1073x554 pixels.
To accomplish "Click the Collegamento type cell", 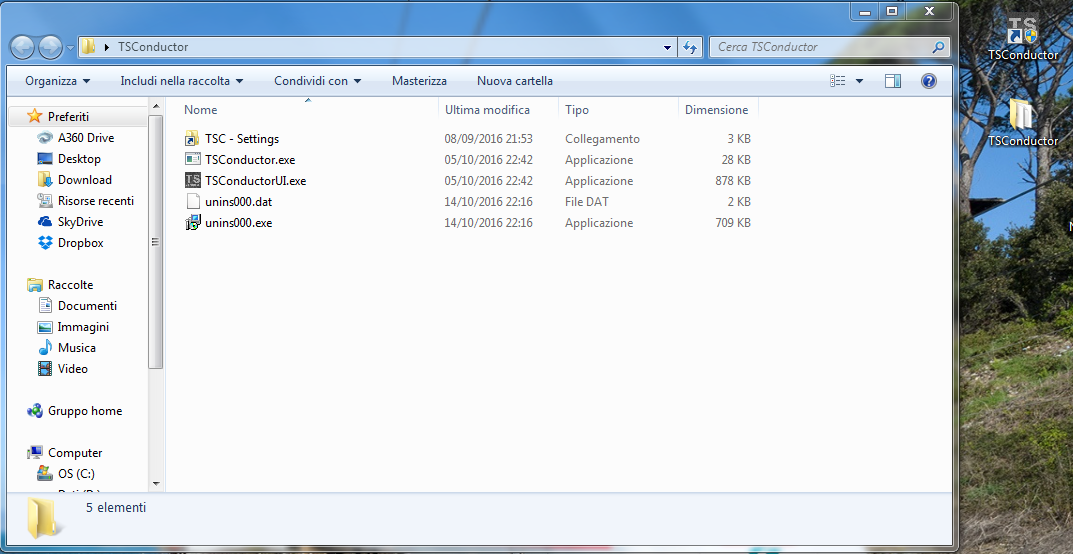I will tap(602, 139).
